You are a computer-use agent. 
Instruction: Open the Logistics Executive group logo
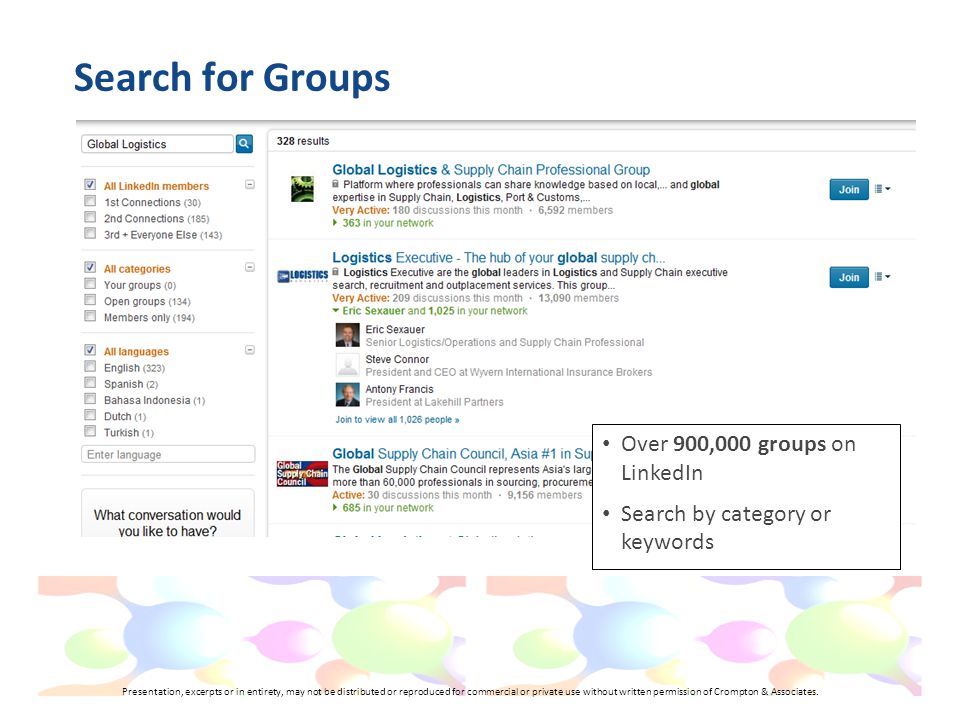click(x=302, y=276)
